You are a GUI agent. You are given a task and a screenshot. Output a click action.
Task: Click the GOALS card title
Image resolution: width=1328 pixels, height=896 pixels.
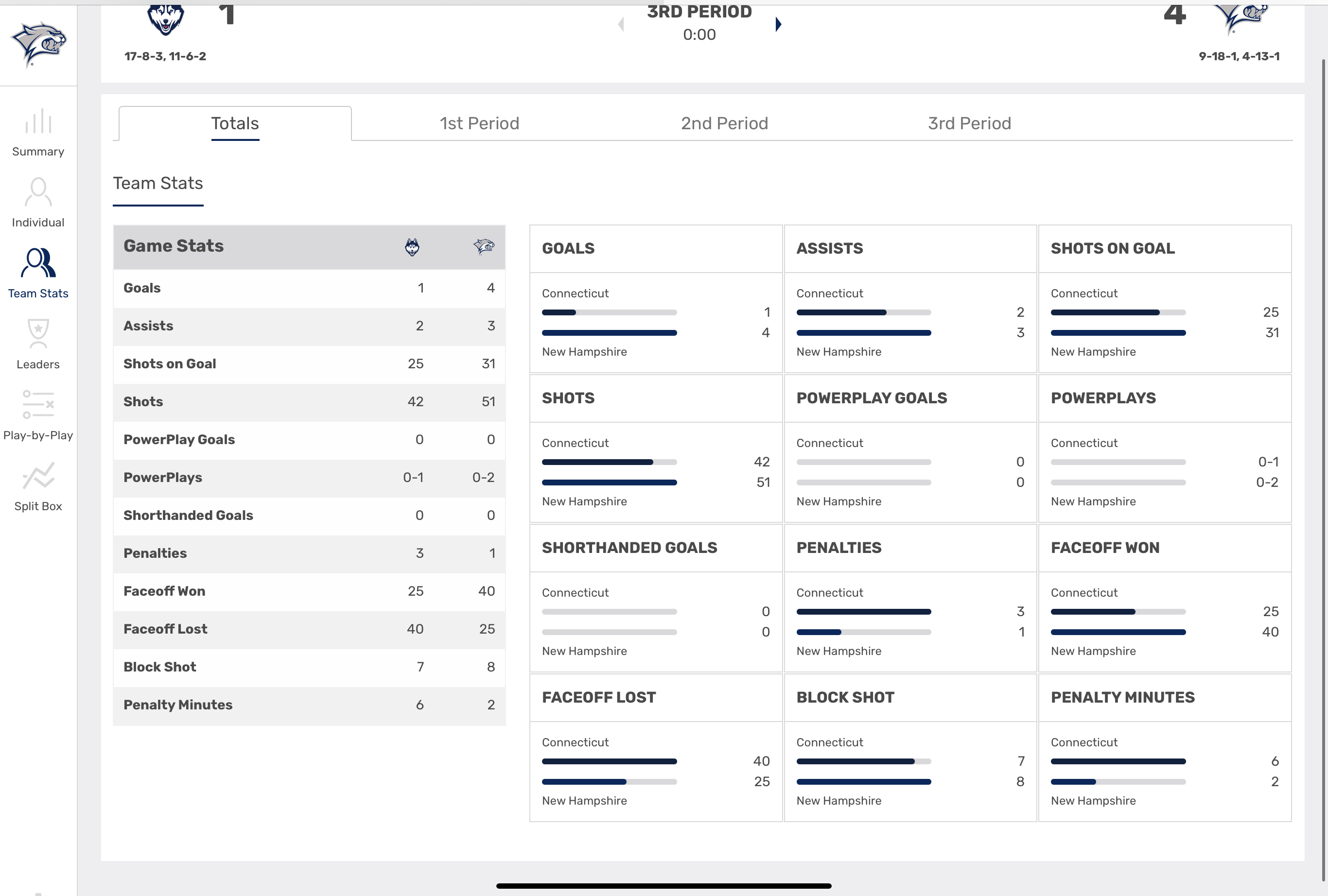568,248
